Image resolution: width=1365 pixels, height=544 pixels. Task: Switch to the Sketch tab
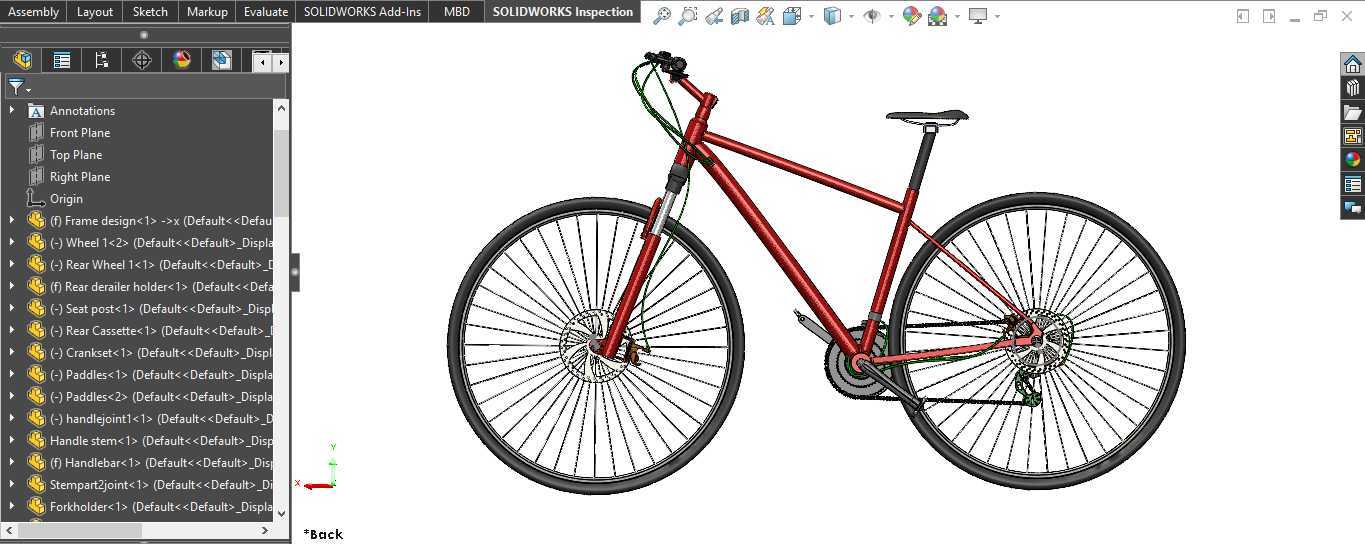tap(150, 12)
